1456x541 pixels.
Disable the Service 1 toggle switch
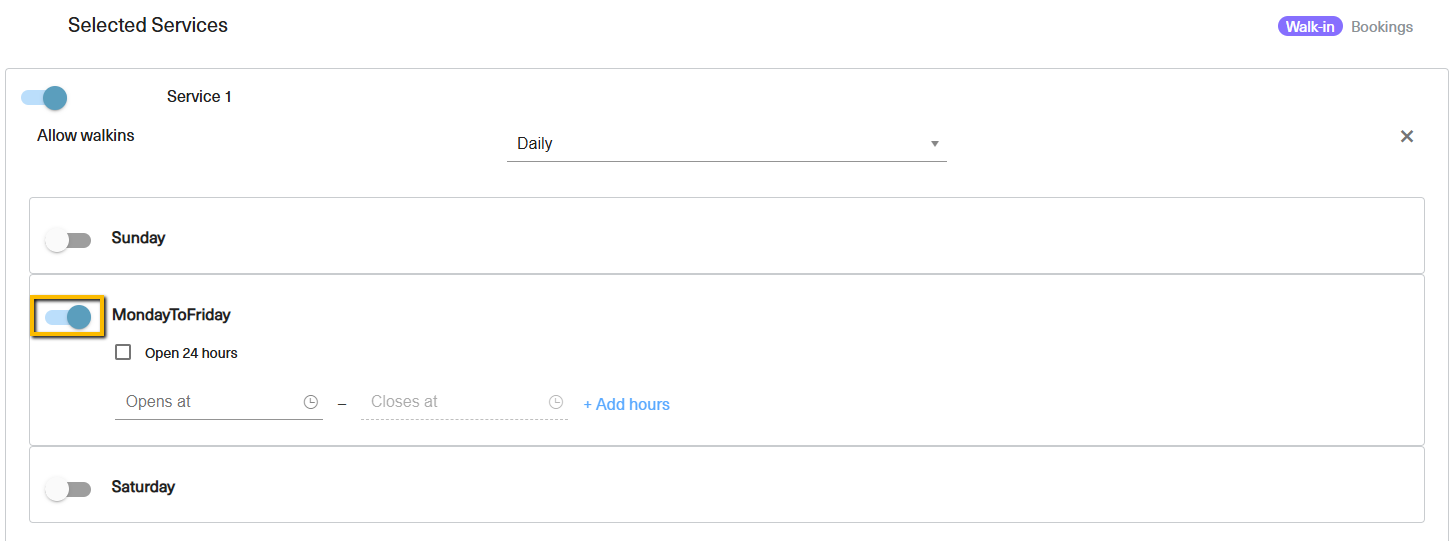tap(44, 98)
